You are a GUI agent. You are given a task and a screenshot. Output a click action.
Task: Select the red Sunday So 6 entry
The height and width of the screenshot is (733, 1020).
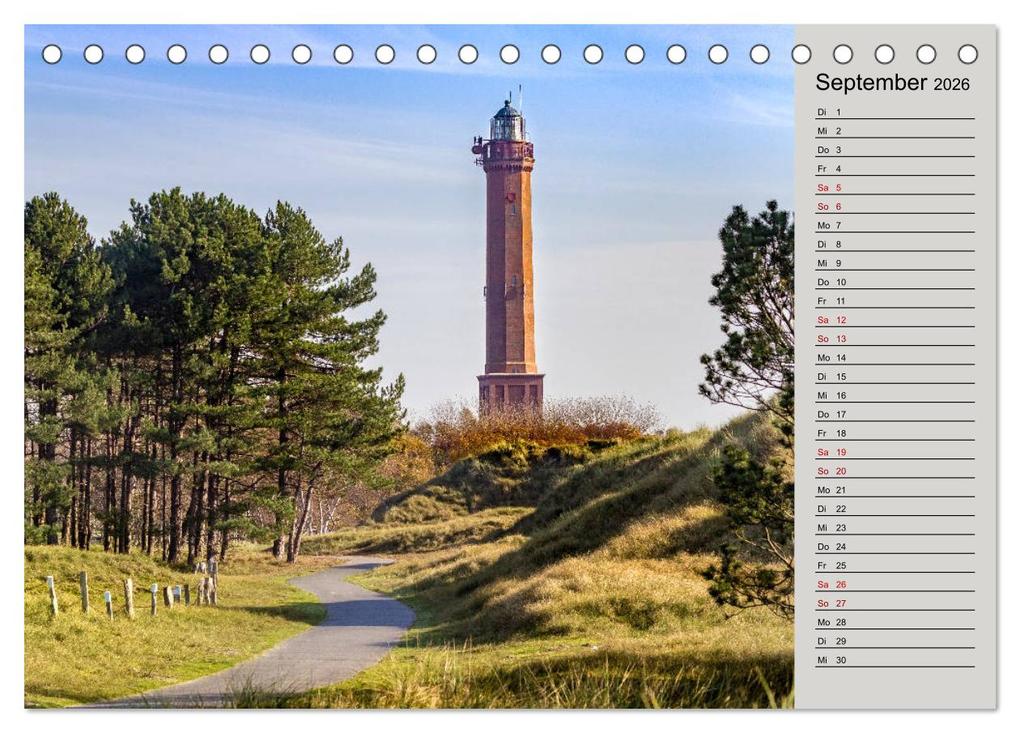(830, 206)
